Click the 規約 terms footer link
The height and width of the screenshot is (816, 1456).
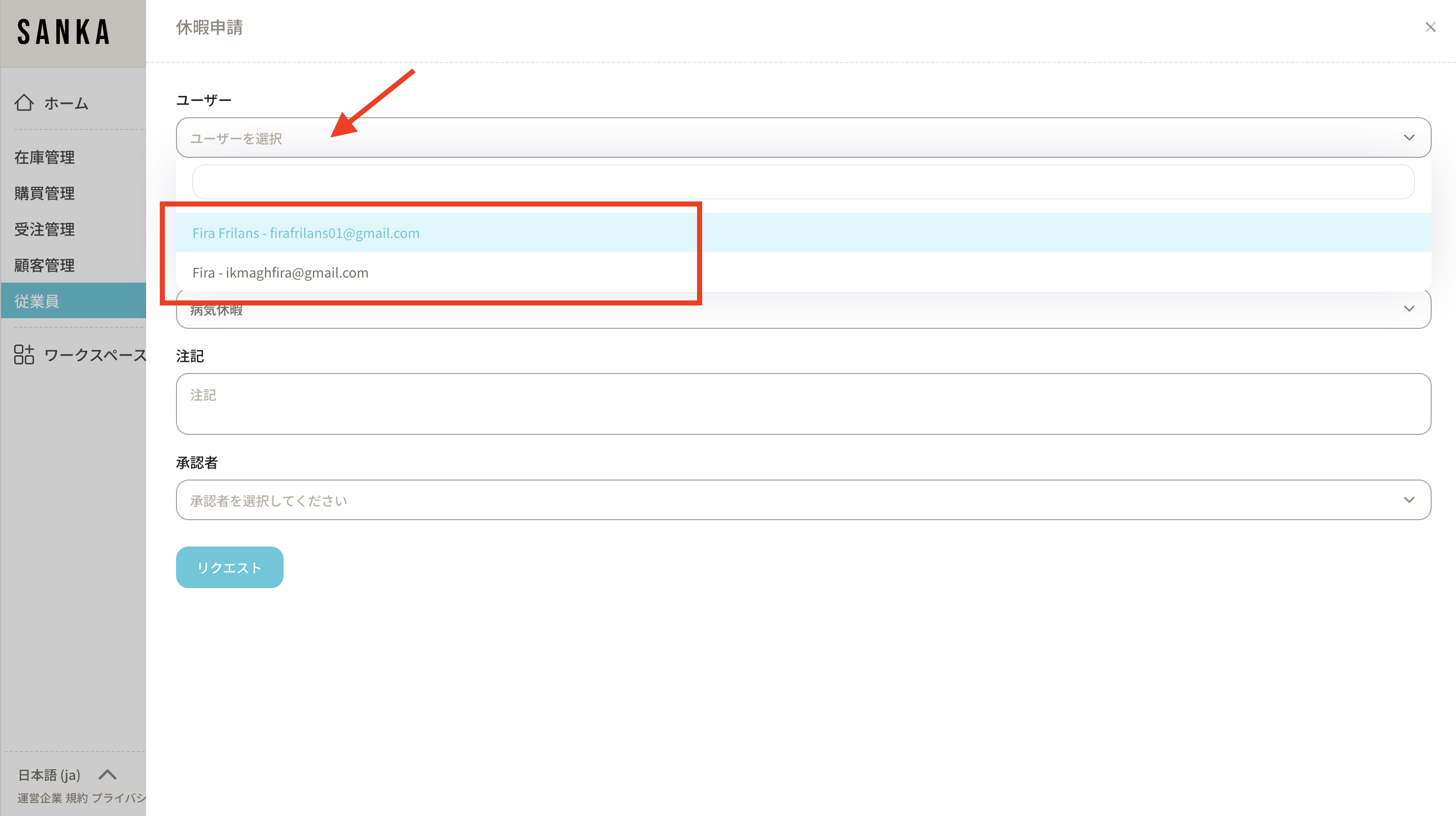point(76,798)
